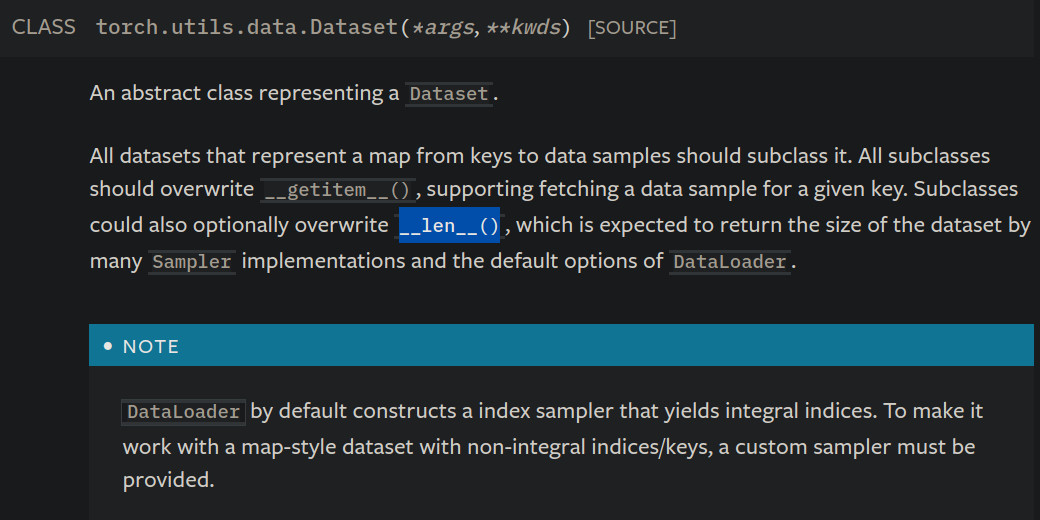Open the [SOURCE] link

(632, 28)
